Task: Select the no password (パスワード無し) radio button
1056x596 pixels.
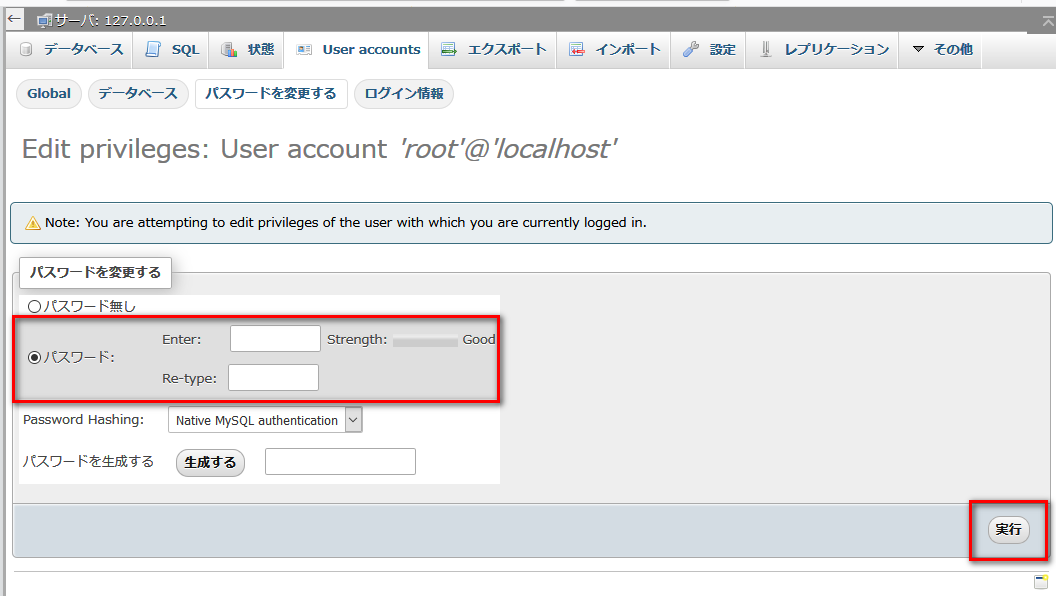Action: [34, 307]
